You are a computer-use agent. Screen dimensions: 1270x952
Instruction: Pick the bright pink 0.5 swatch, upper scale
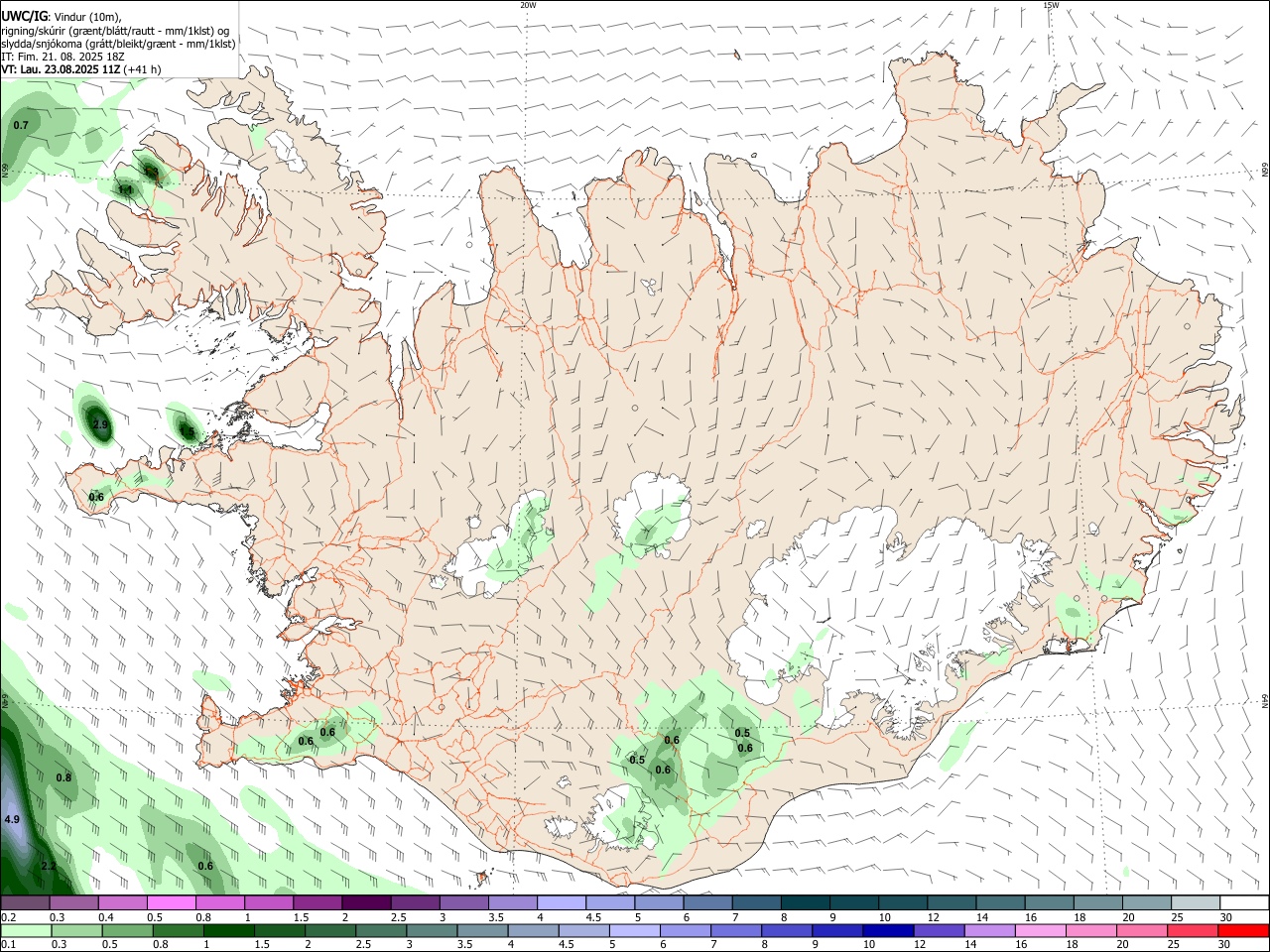(x=171, y=902)
